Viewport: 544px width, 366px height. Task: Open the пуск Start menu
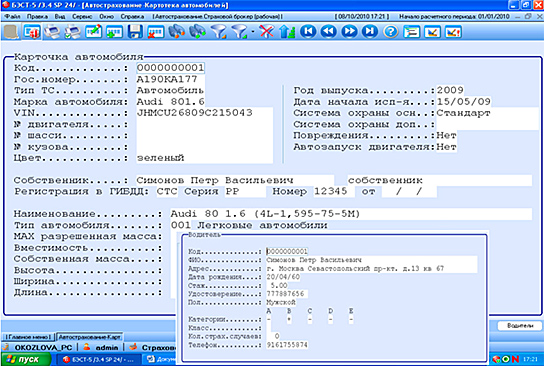click(x=25, y=359)
